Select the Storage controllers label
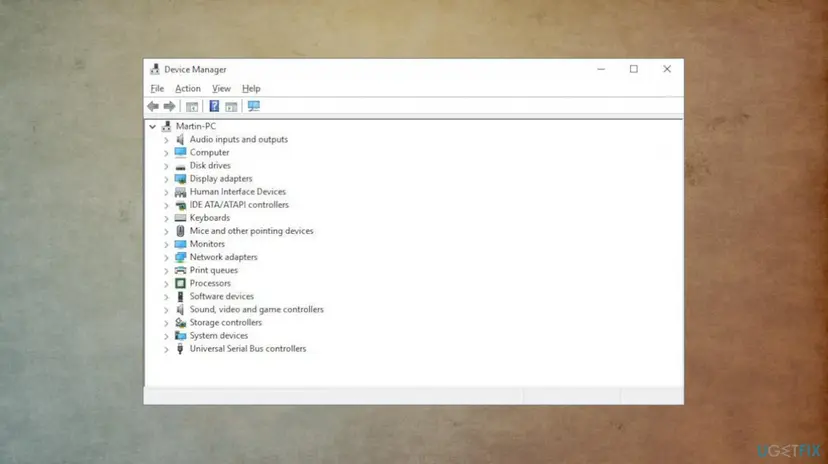 click(x=226, y=322)
